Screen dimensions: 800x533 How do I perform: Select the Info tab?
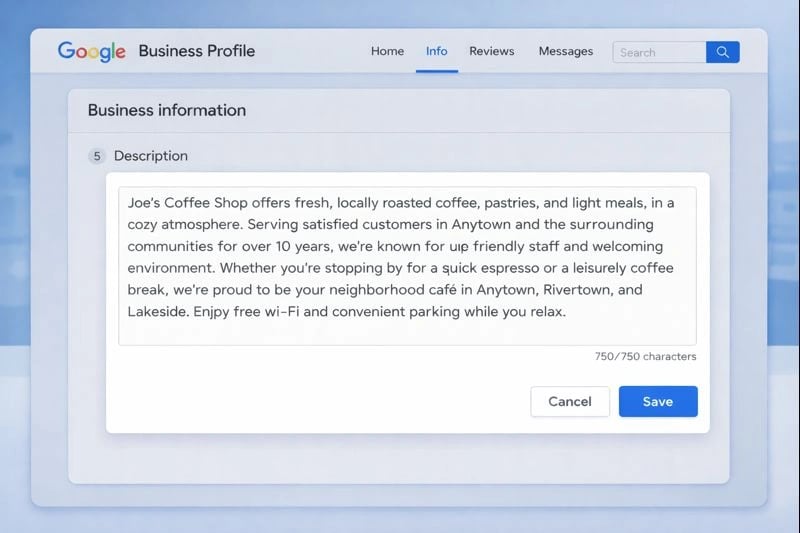click(x=437, y=51)
